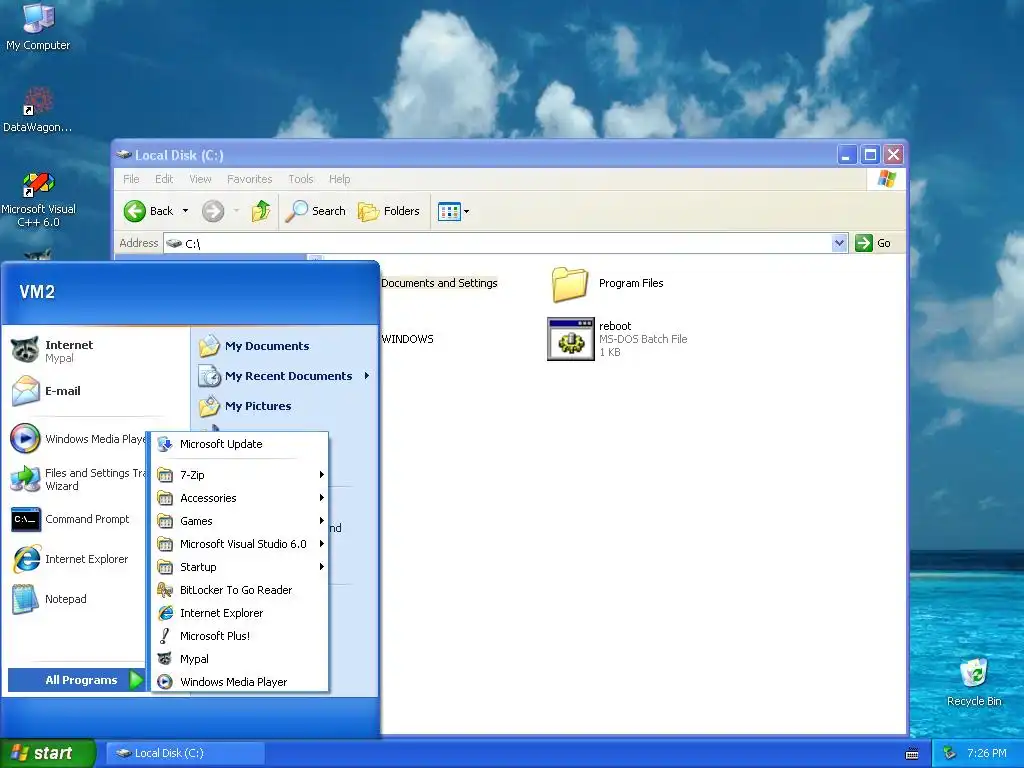Screen dimensions: 1024x768
Task: Go up one folder level
Action: click(261, 211)
